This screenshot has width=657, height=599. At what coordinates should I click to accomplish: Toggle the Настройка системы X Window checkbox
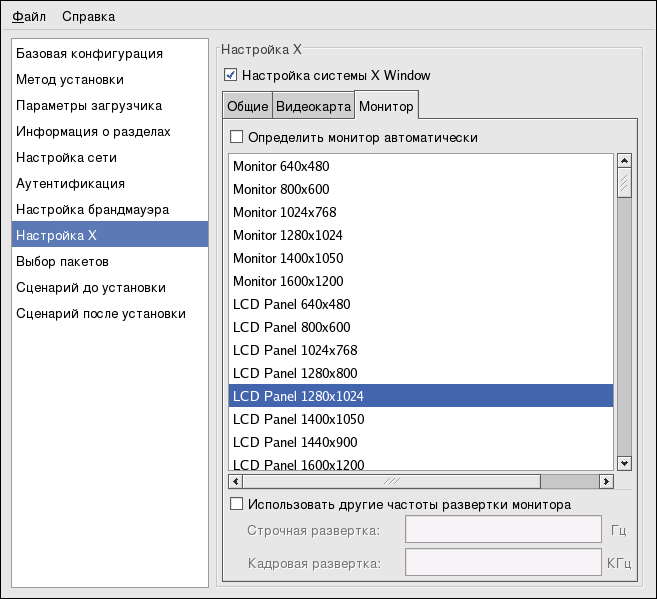point(231,75)
